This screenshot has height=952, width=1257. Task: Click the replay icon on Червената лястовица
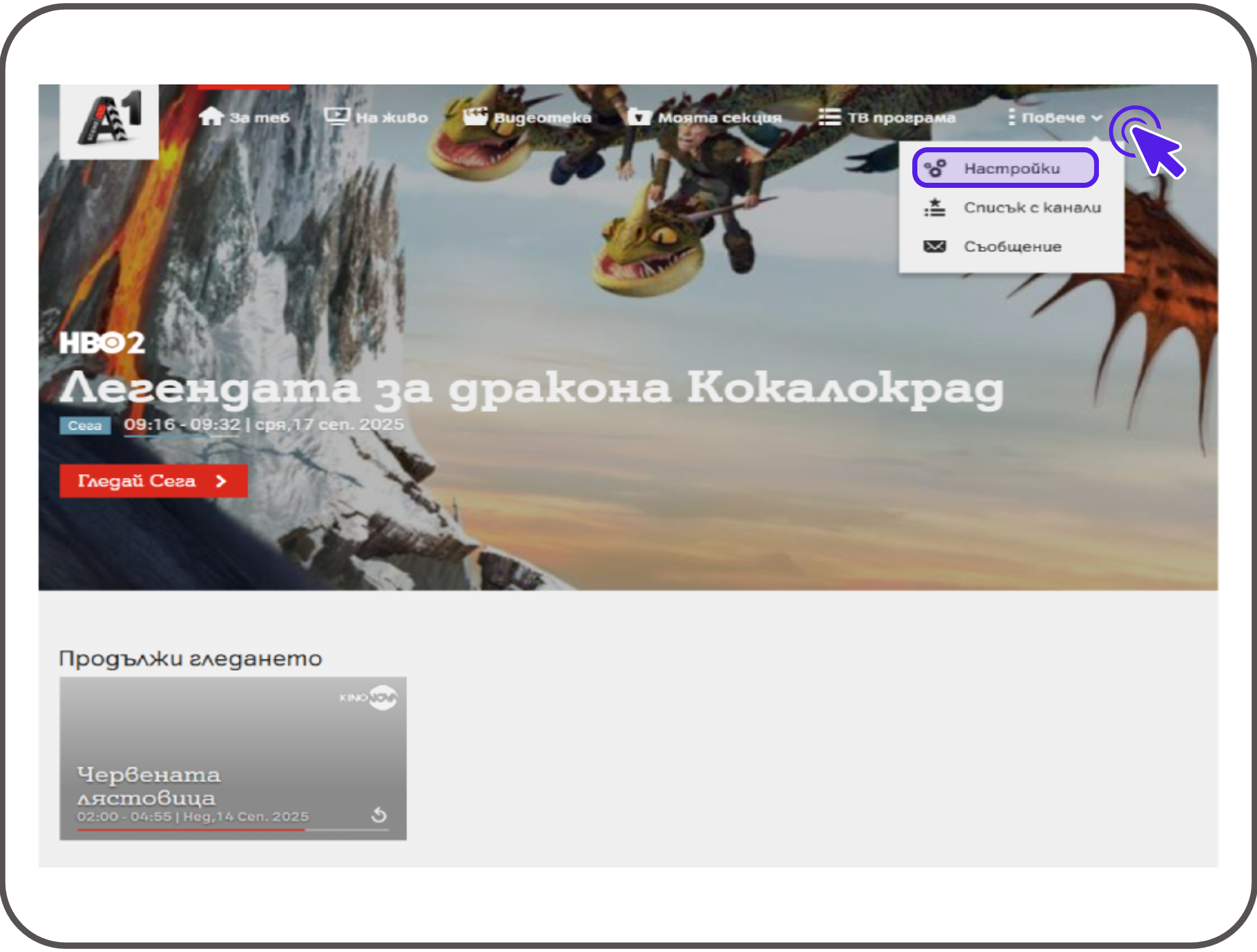[x=379, y=815]
